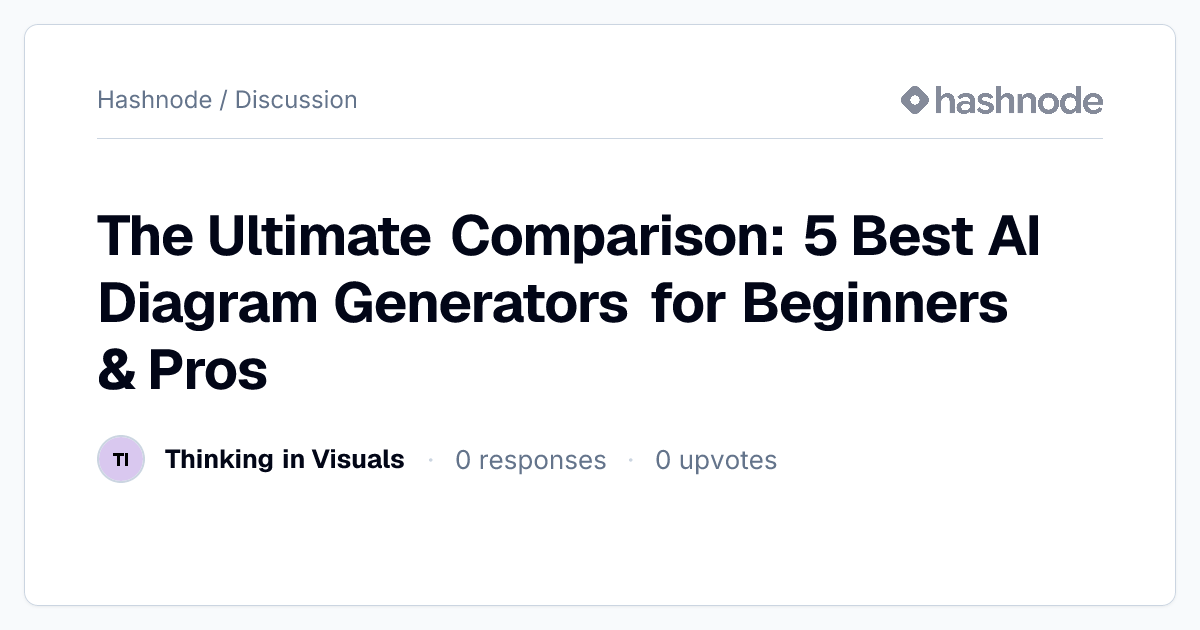Click the hashnode wordmark text in header

pos(1019,100)
